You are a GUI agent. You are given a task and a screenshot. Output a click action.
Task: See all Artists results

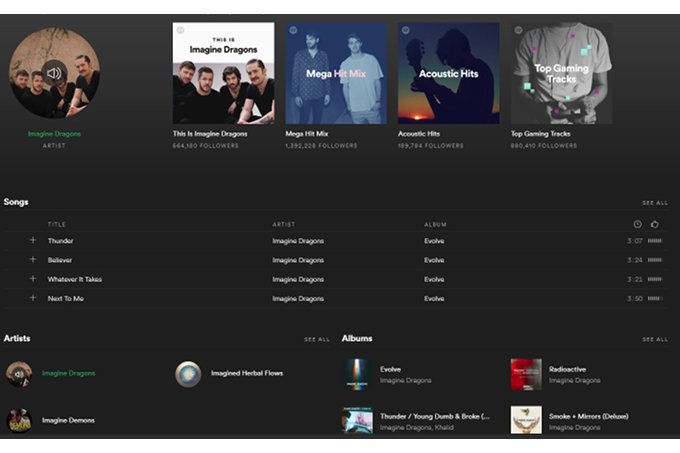click(x=317, y=339)
